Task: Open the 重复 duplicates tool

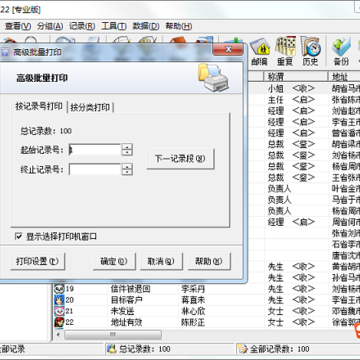Action: pos(285,52)
